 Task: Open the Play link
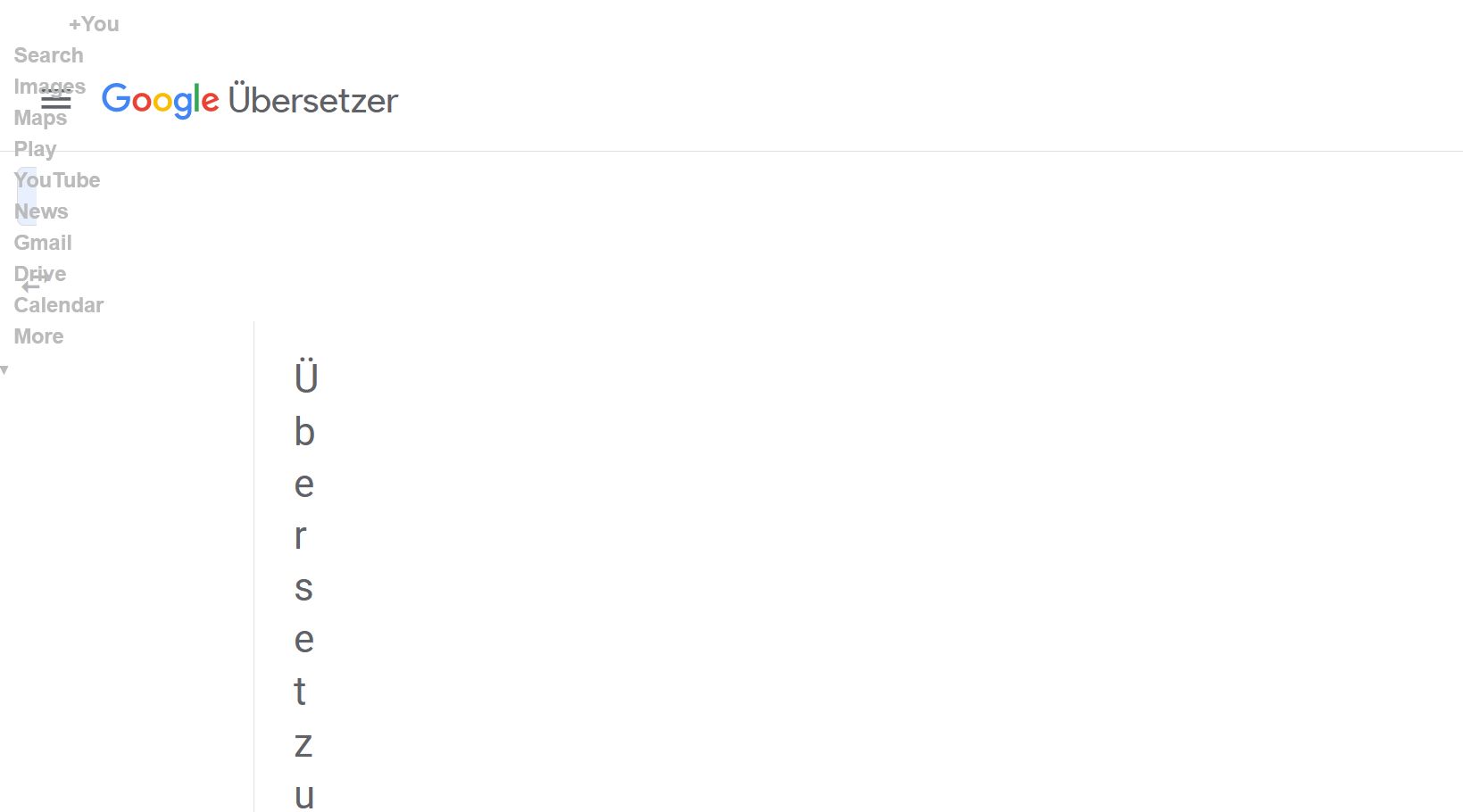[x=35, y=149]
